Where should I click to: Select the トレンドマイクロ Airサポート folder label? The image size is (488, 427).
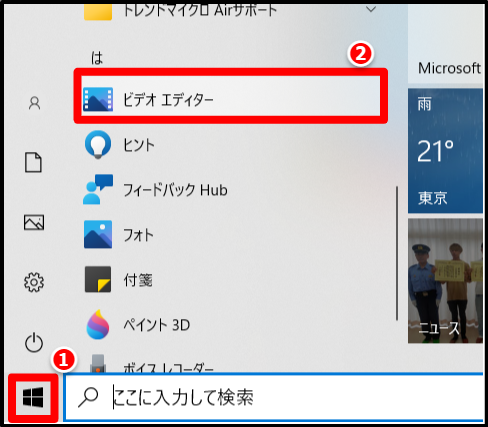coord(200,10)
